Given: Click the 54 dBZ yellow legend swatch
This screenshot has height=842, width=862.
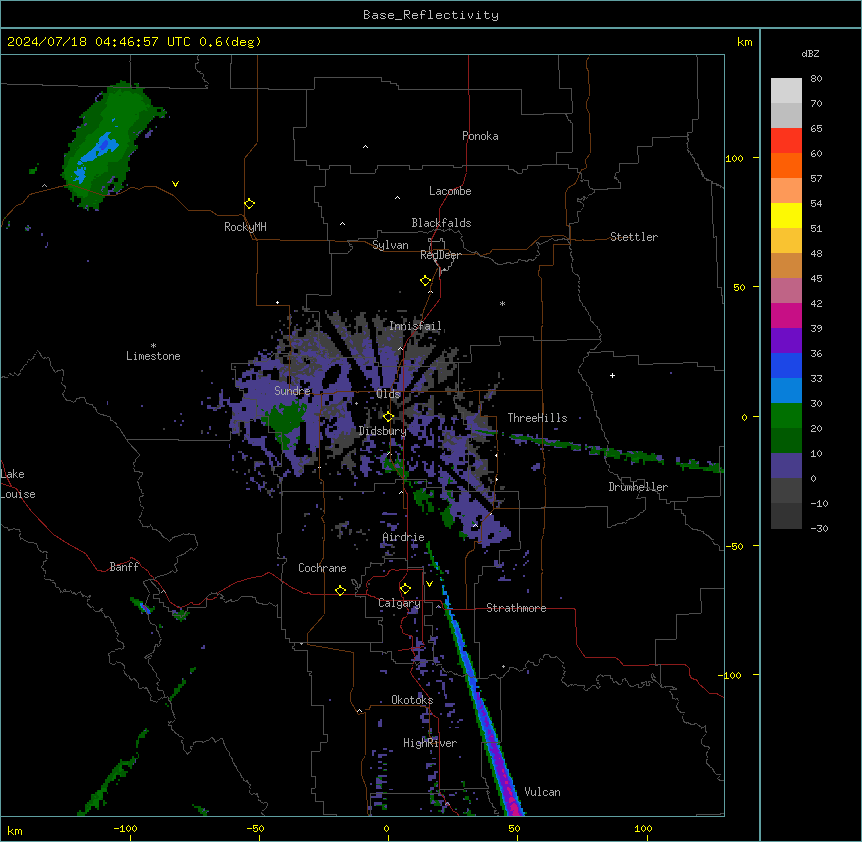Looking at the screenshot, I should pos(786,215).
